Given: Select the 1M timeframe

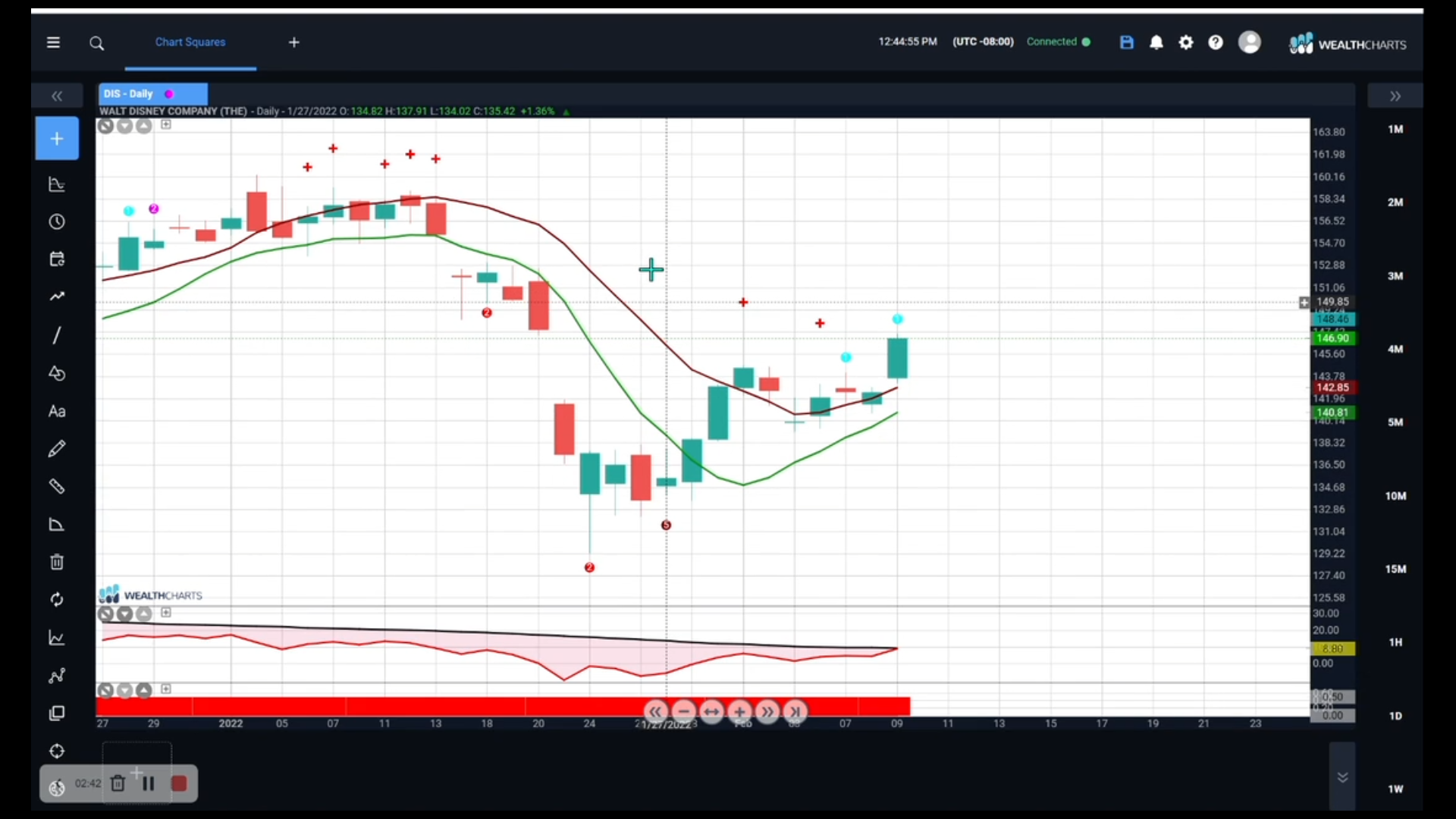Looking at the screenshot, I should [x=1395, y=129].
